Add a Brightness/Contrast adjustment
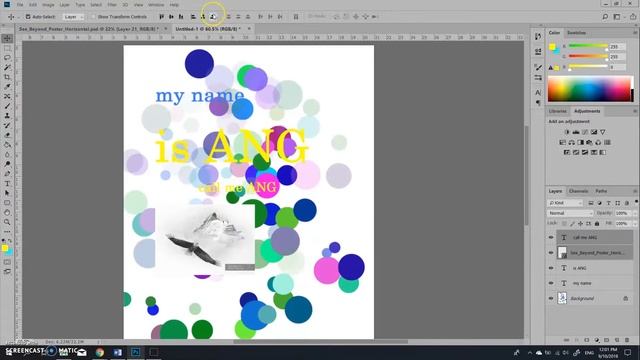Viewport: 640px width, 360px height. 567,132
